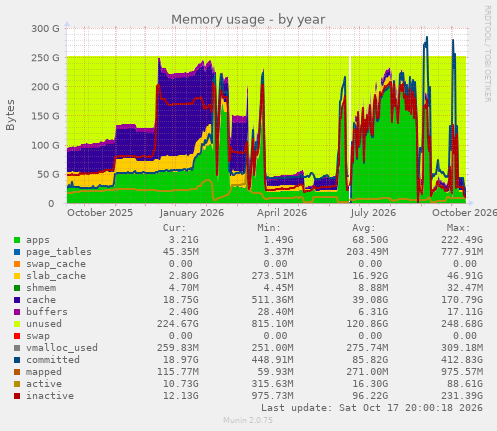The image size is (497, 431).
Task: Click slab_cache average value 16.92G
Action: [370, 276]
